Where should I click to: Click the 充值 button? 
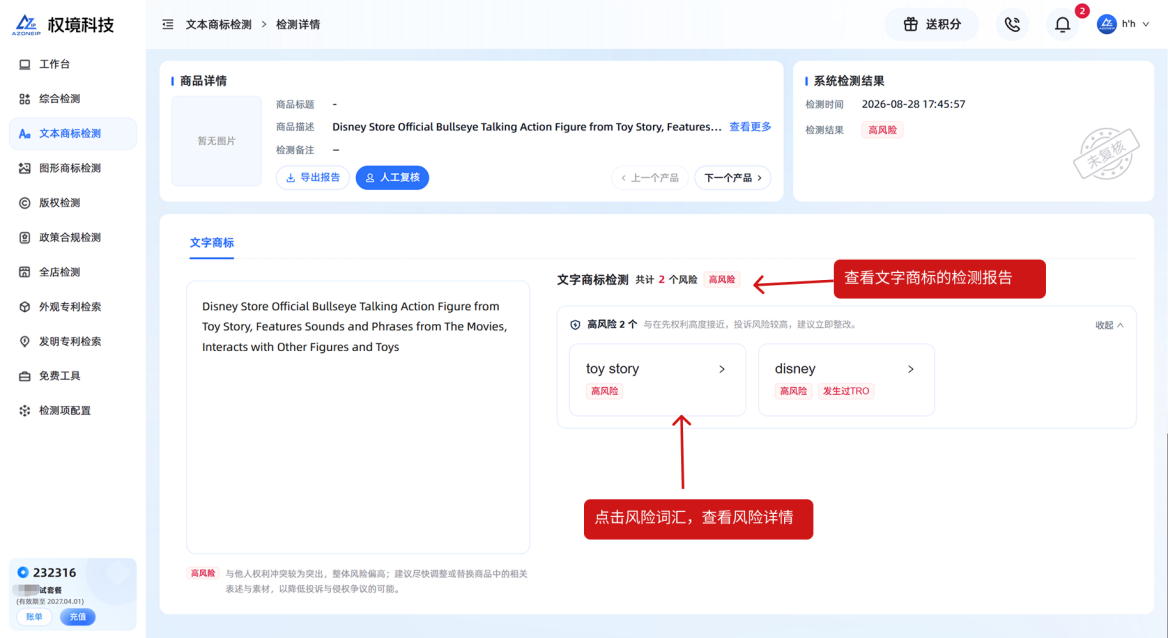77,616
